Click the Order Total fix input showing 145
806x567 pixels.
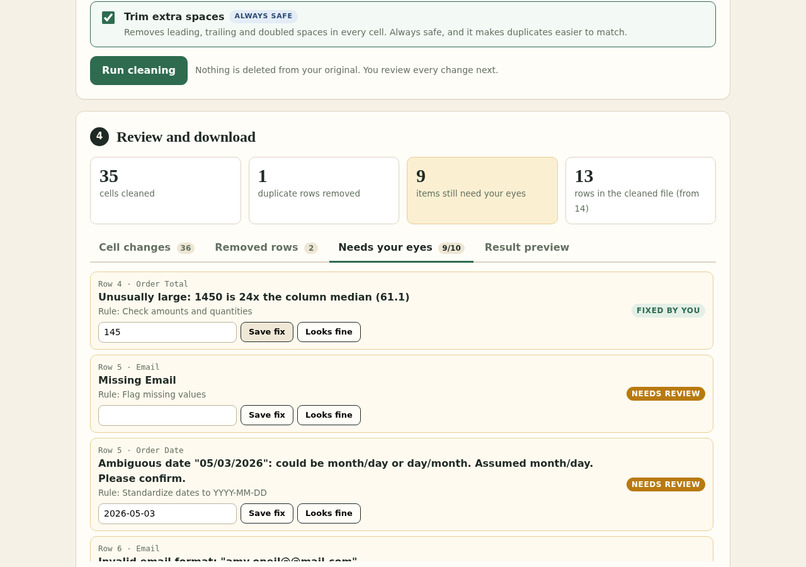pyautogui.click(x=167, y=332)
